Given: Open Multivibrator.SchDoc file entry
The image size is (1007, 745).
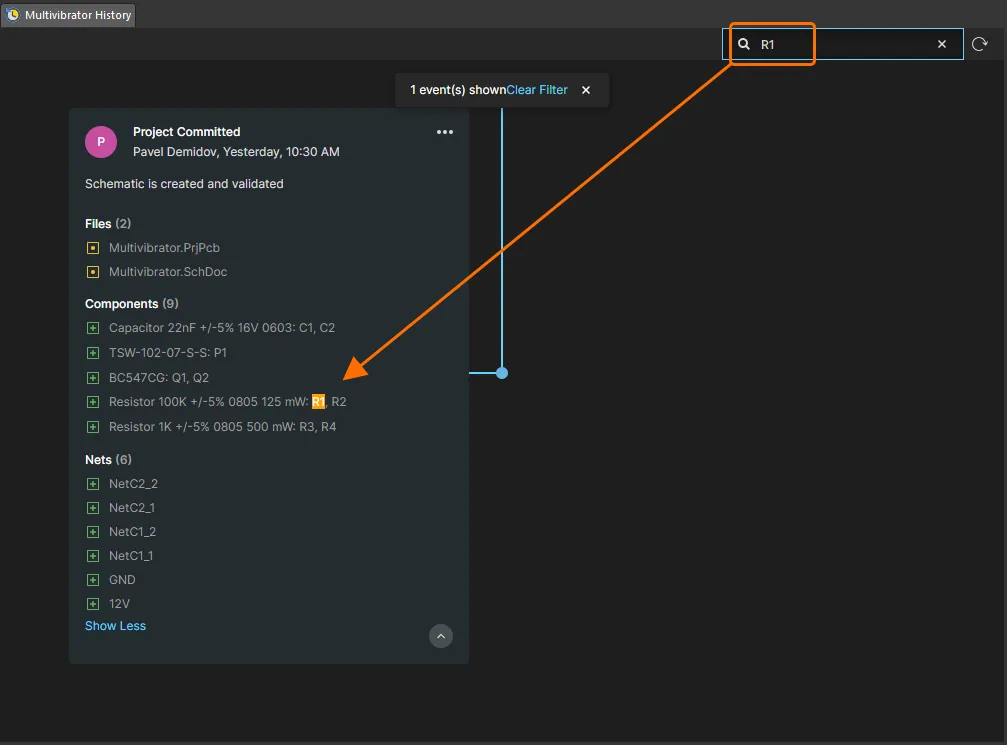Looking at the screenshot, I should [168, 272].
